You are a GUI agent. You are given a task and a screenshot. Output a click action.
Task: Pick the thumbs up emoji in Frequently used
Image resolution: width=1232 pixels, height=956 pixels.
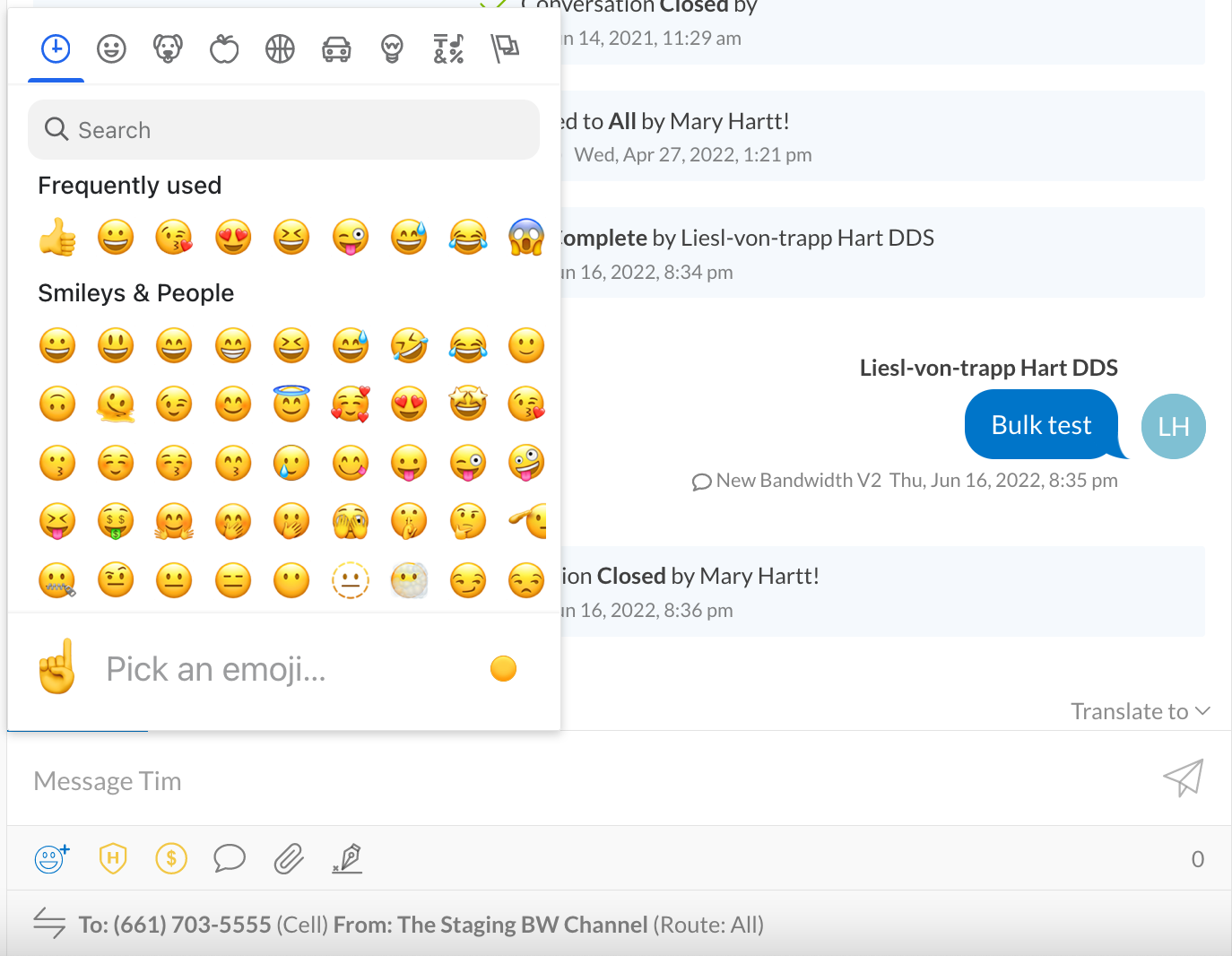point(57,238)
